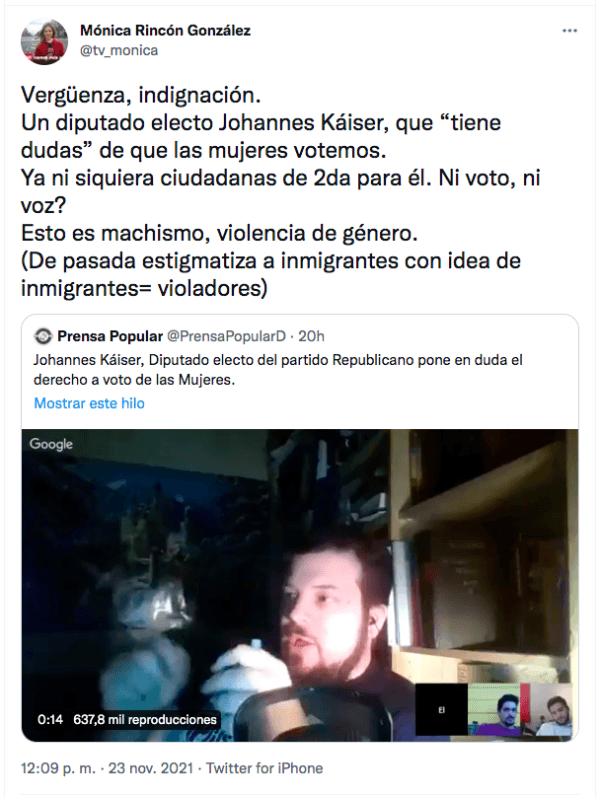Open Mónica Rincón González display name
This screenshot has width=600, height=798.
click(165, 31)
